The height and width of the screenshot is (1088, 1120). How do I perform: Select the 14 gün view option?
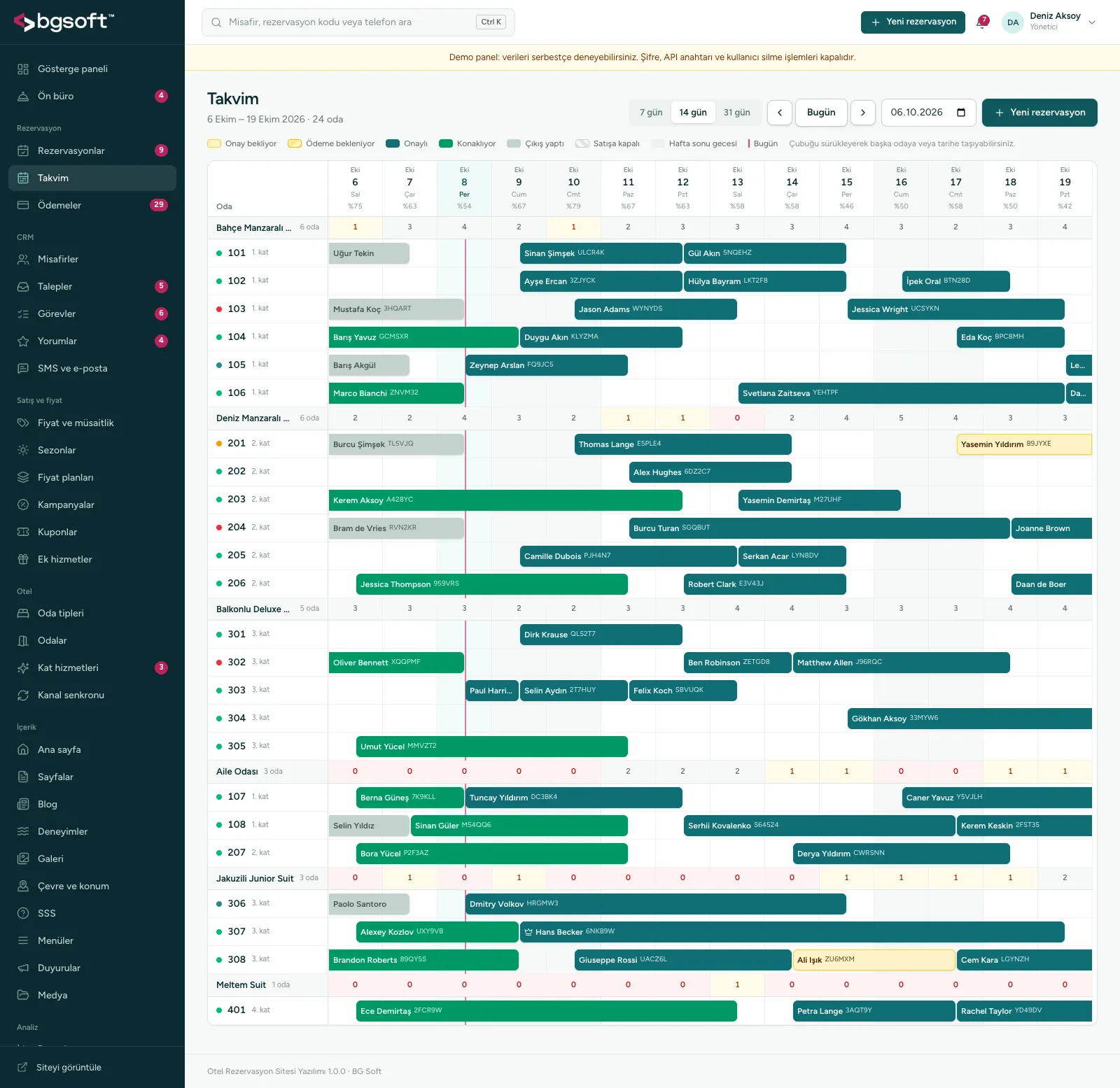pyautogui.click(x=693, y=113)
